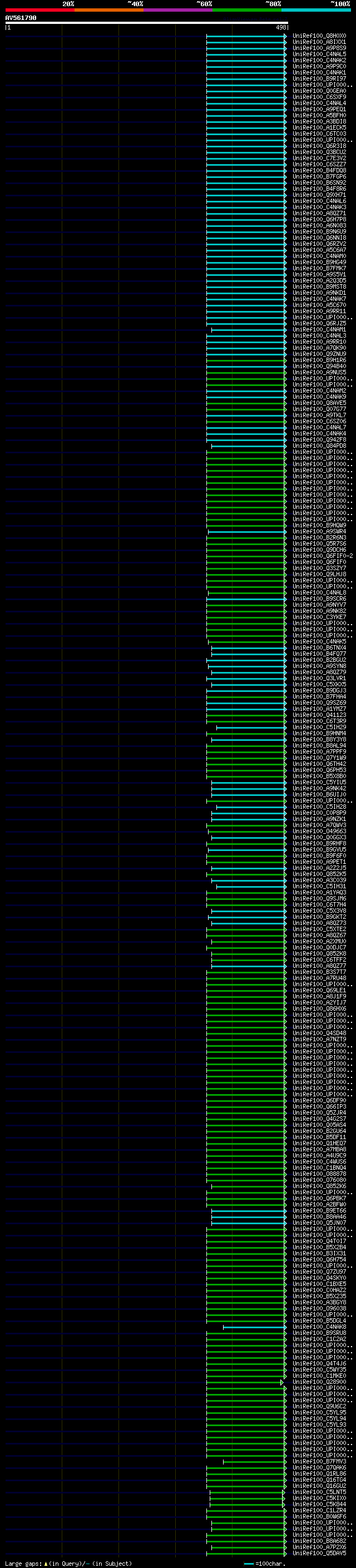The image size is (356, 1568).
Task: Select hit label UniRef100_B9N6U9
Action: 319,231
